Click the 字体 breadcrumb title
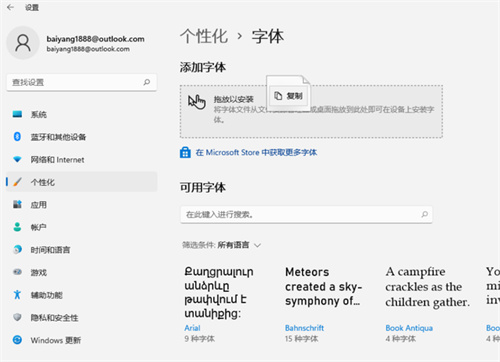The image size is (500, 362). pyautogui.click(x=268, y=36)
